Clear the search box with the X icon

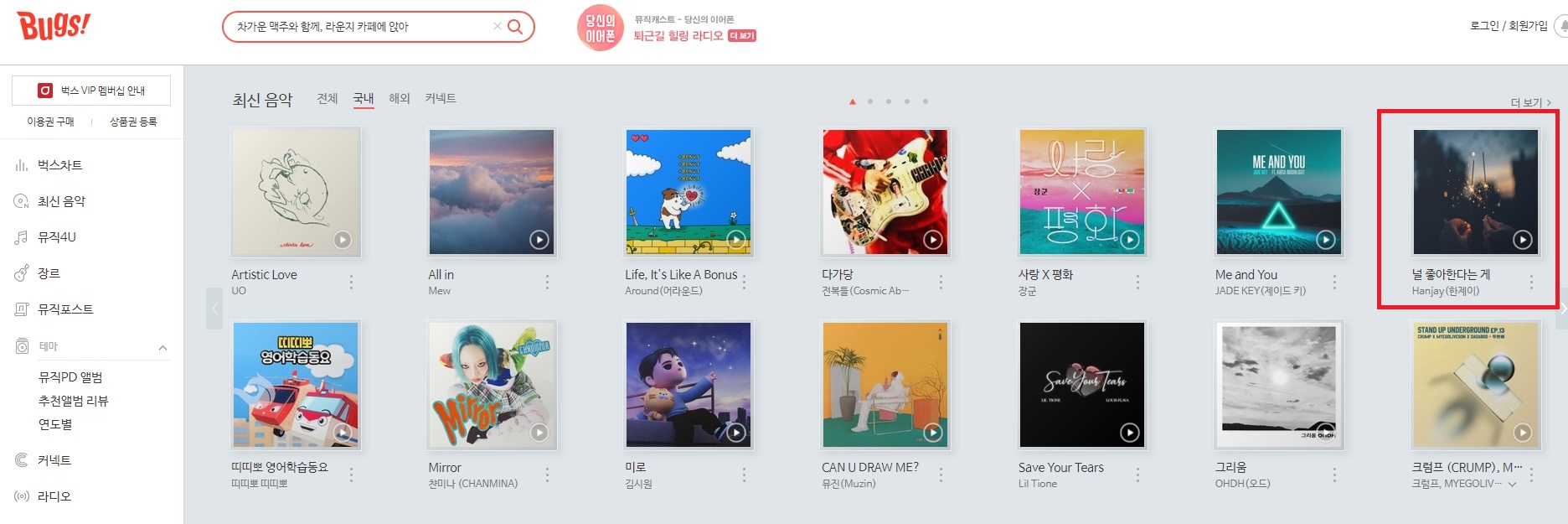pyautogui.click(x=498, y=27)
